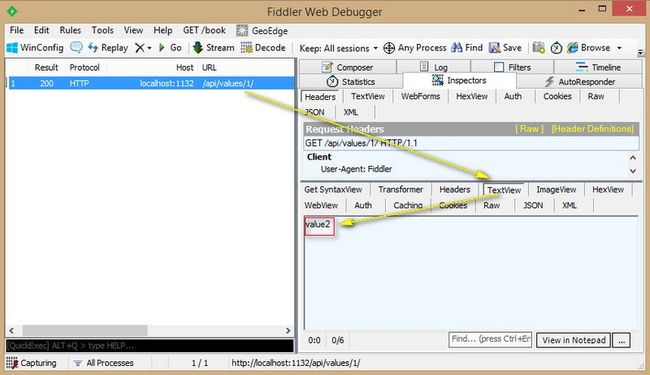Focus the Find text search field
Screen dimensions: 650x375
pos(490,339)
